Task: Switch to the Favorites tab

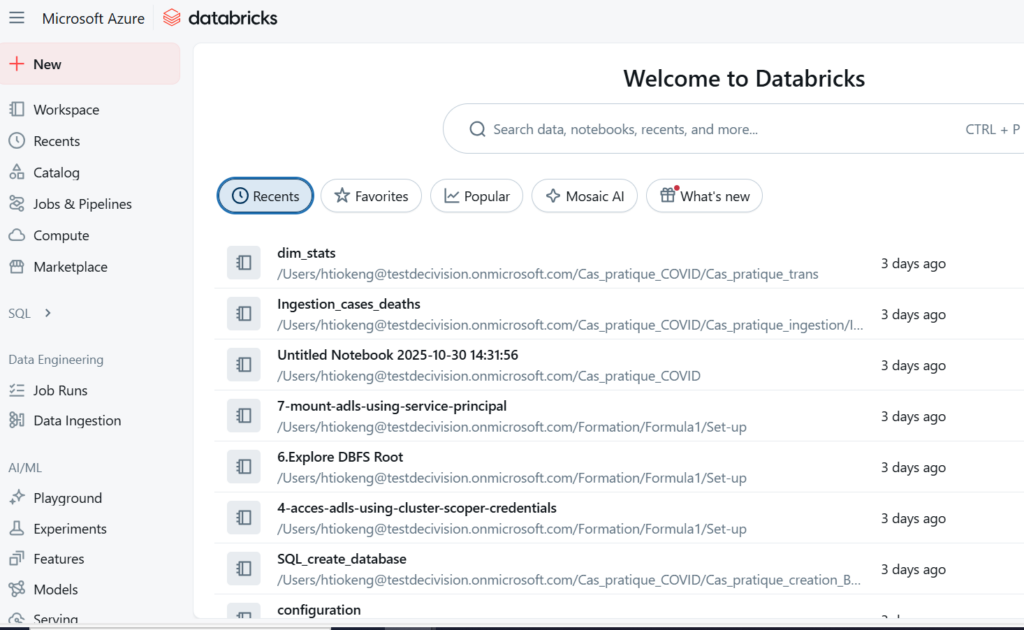Action: coord(371,196)
